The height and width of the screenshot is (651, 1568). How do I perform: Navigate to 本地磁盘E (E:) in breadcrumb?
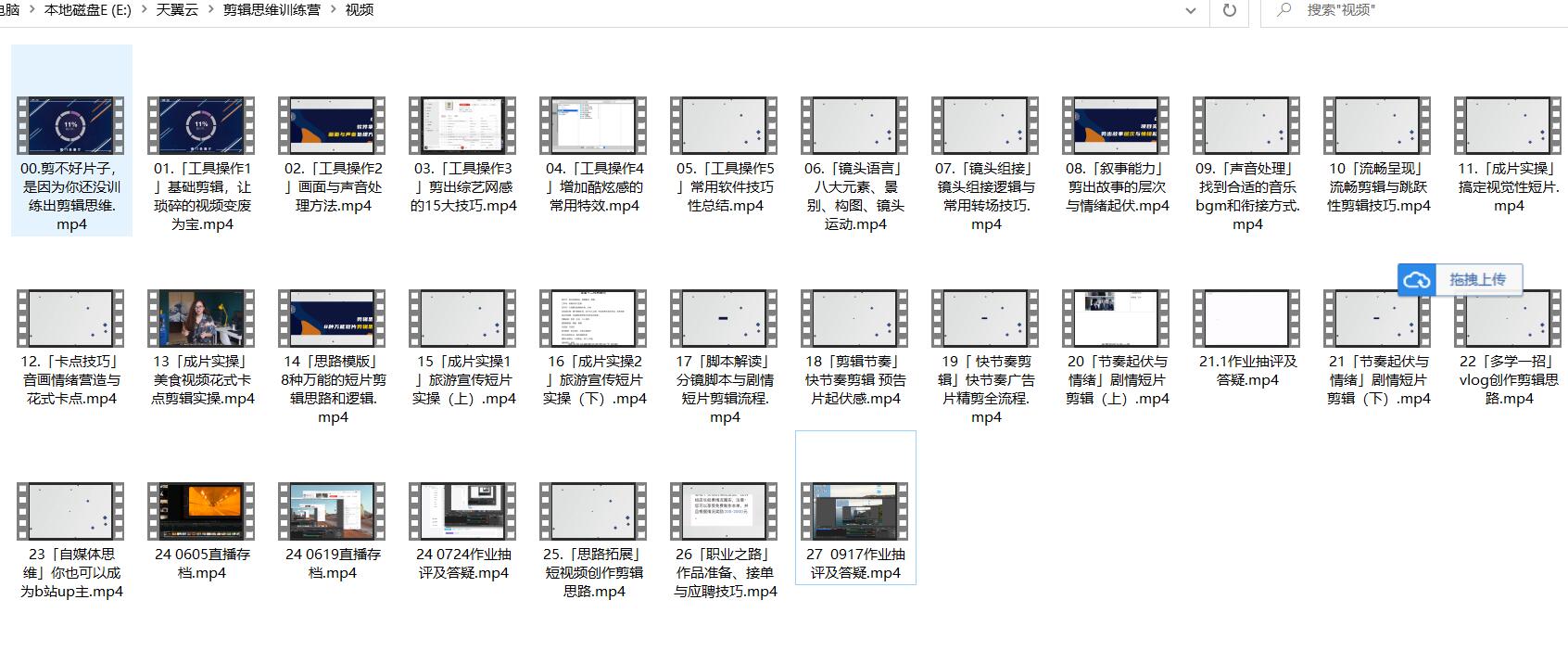[x=88, y=10]
